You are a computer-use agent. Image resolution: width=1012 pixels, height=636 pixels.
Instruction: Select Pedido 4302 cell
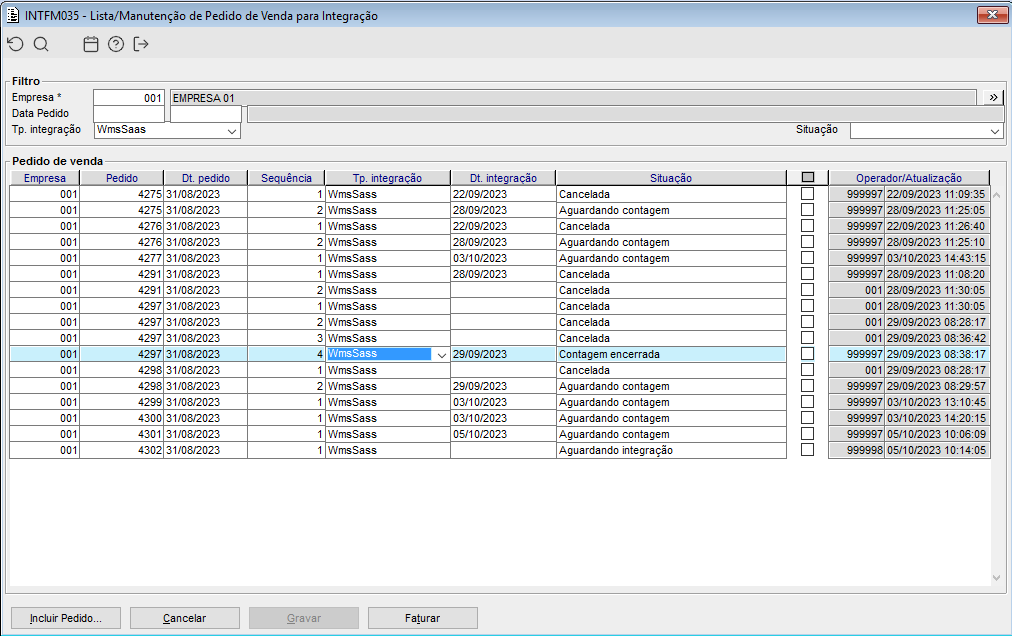pyautogui.click(x=121, y=451)
